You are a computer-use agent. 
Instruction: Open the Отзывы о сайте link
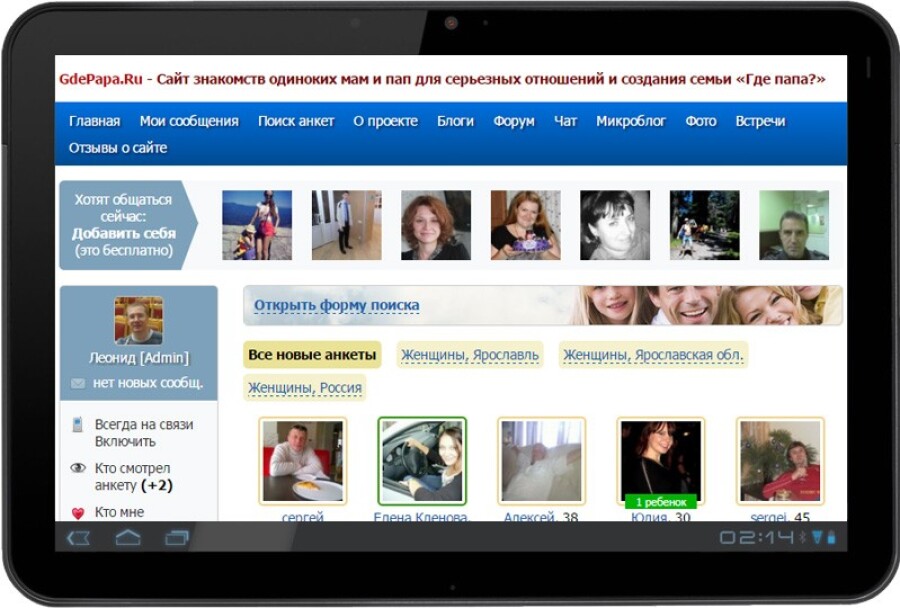click(x=118, y=148)
